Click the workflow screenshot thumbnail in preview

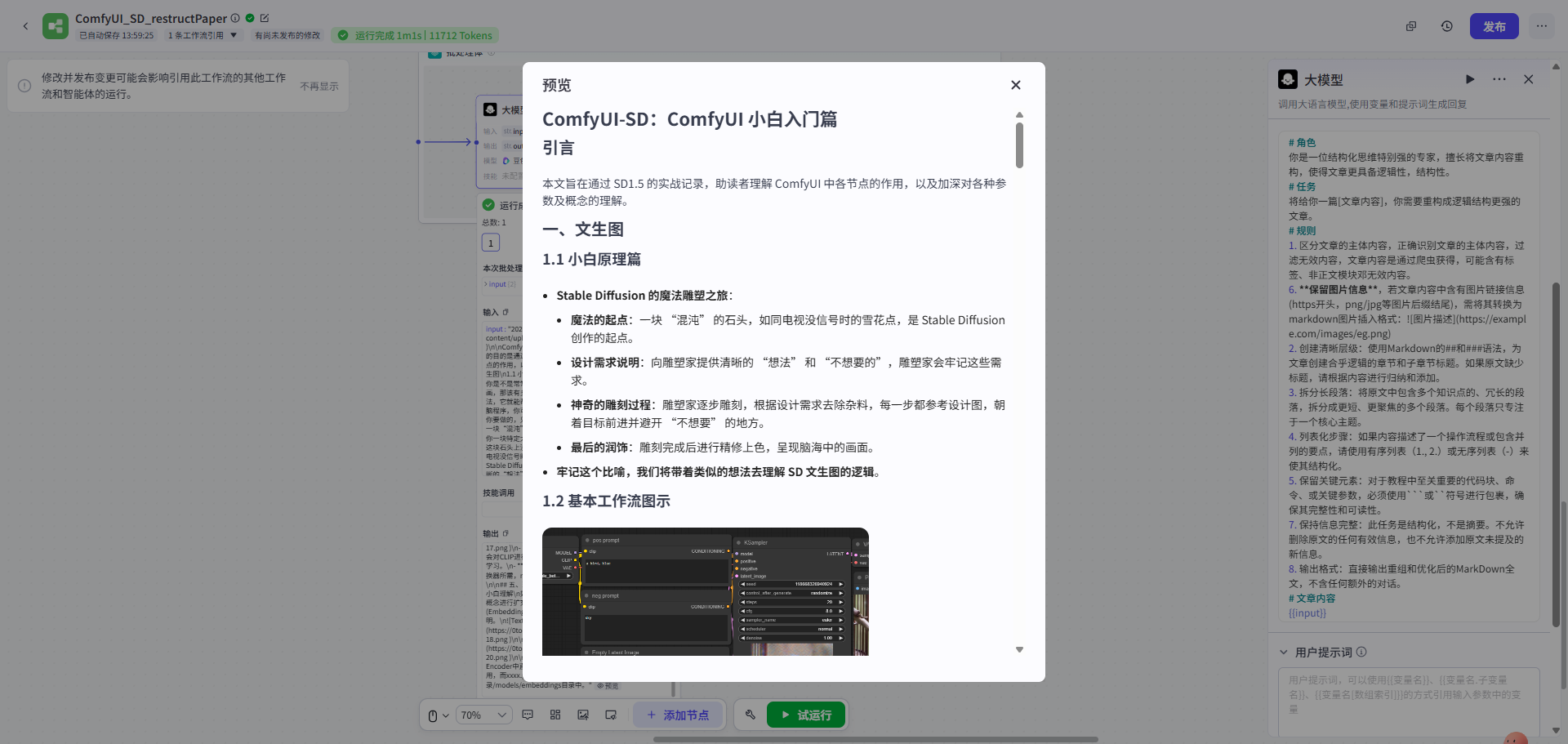[x=705, y=591]
